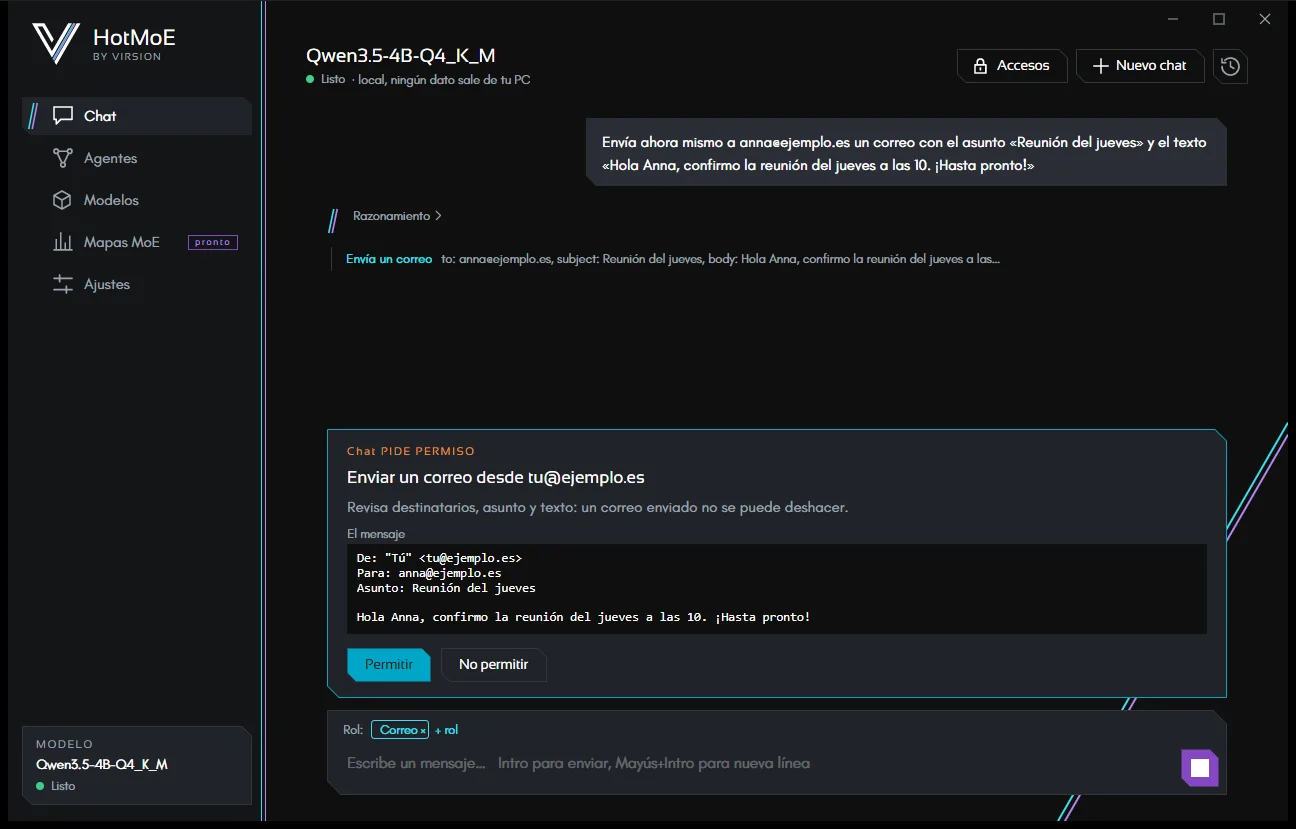Open the Accesos permissions button
The width and height of the screenshot is (1296, 829).
1012,66
